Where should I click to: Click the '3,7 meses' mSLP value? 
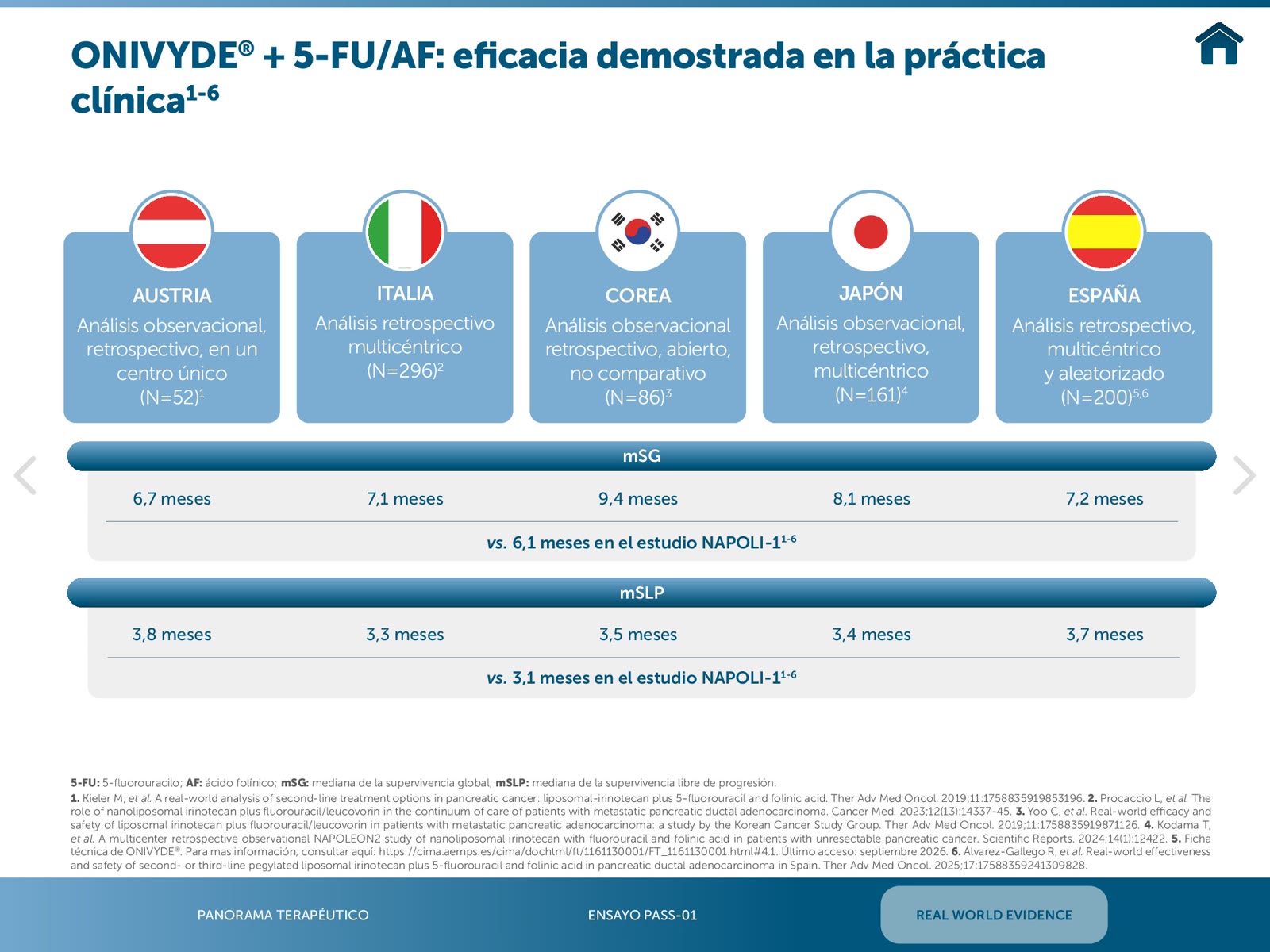1104,635
